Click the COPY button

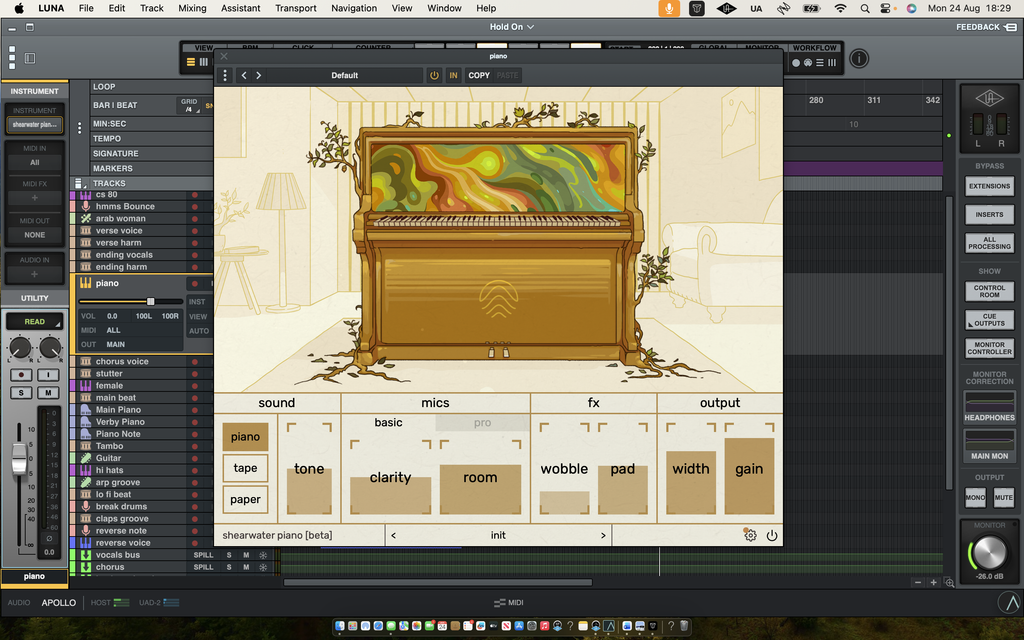[479, 75]
